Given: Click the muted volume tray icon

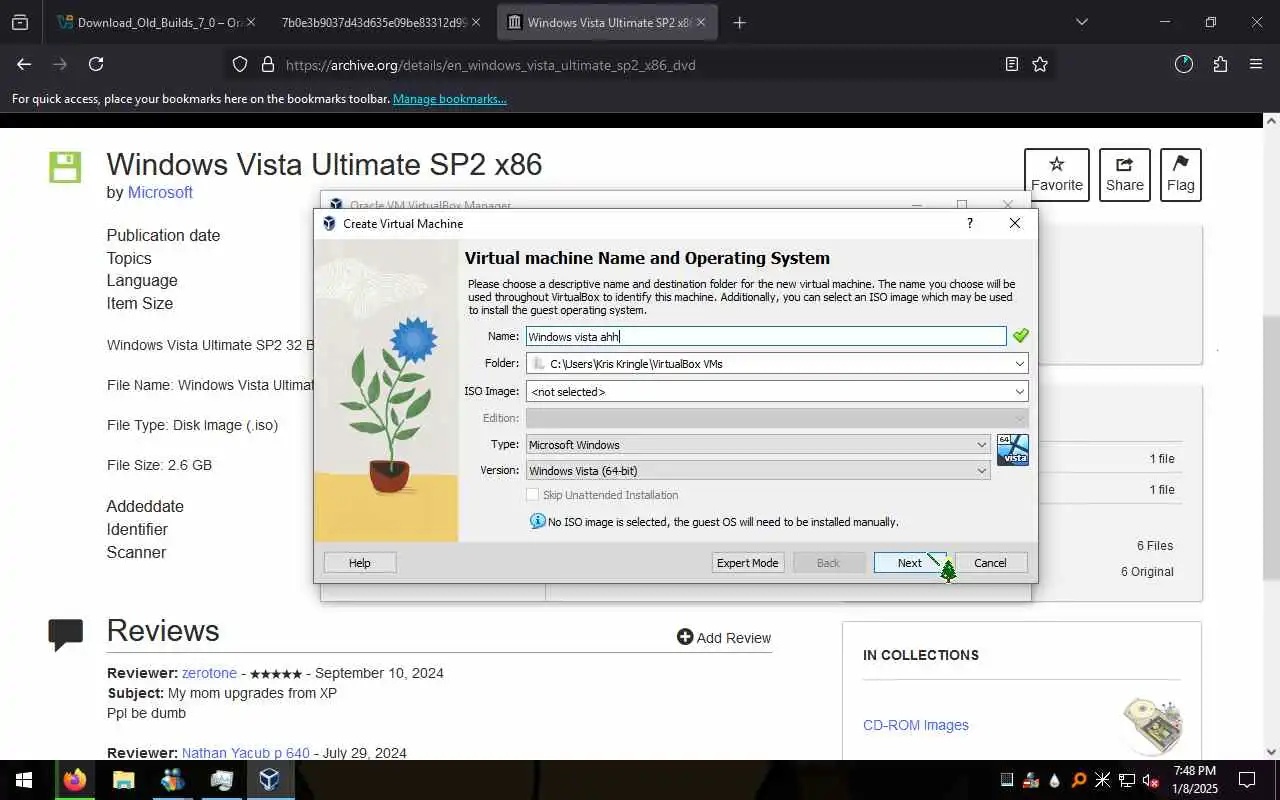Looking at the screenshot, I should point(1151,780).
